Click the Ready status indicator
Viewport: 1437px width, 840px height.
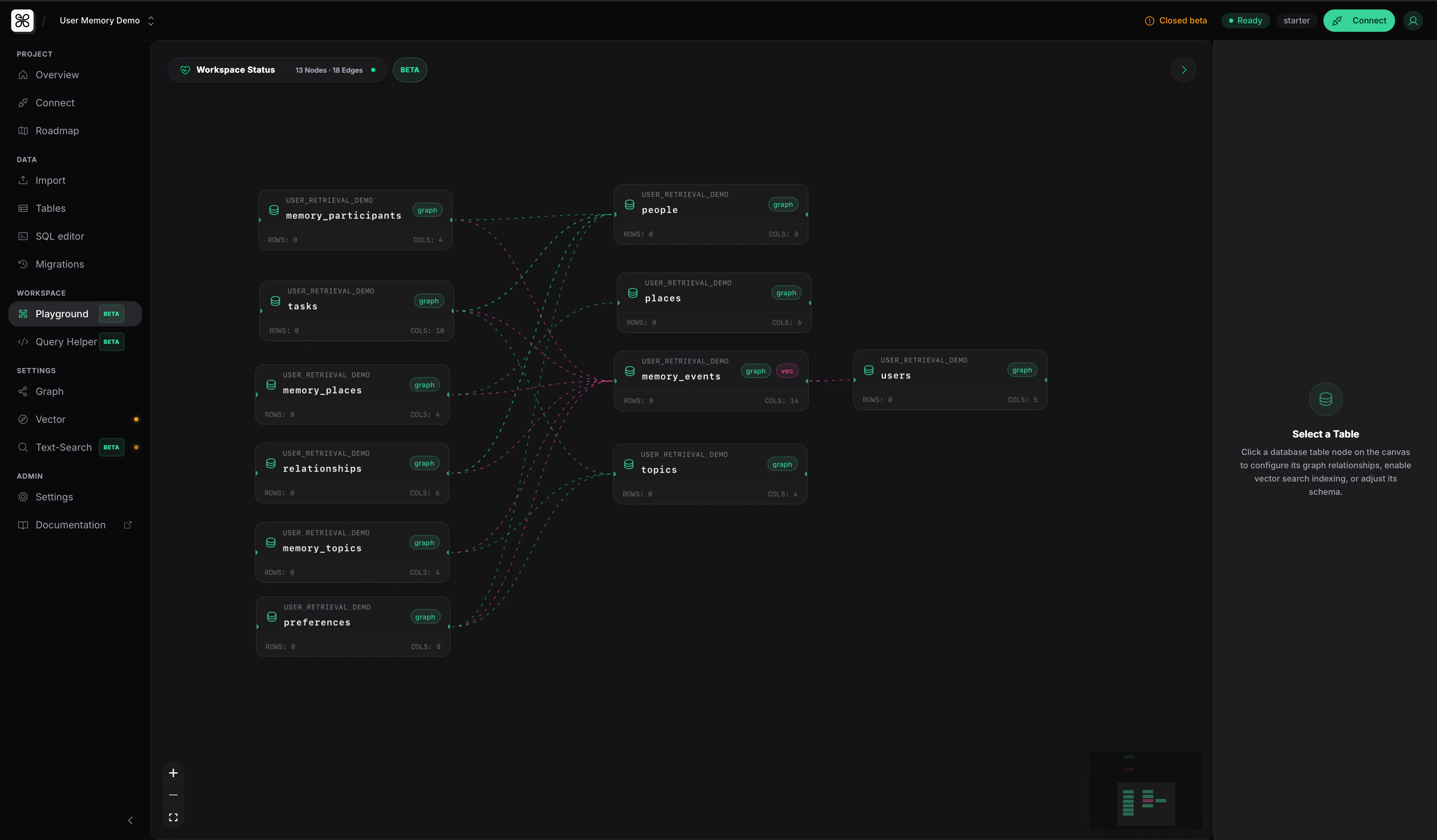click(1245, 21)
